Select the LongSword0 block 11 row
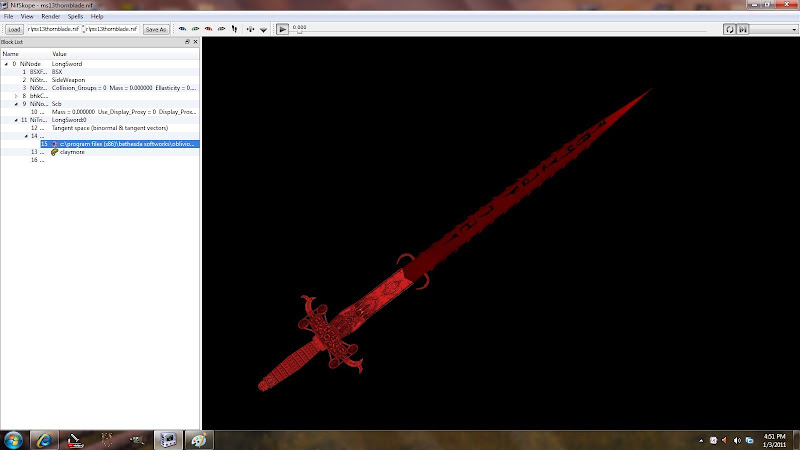 point(100,120)
